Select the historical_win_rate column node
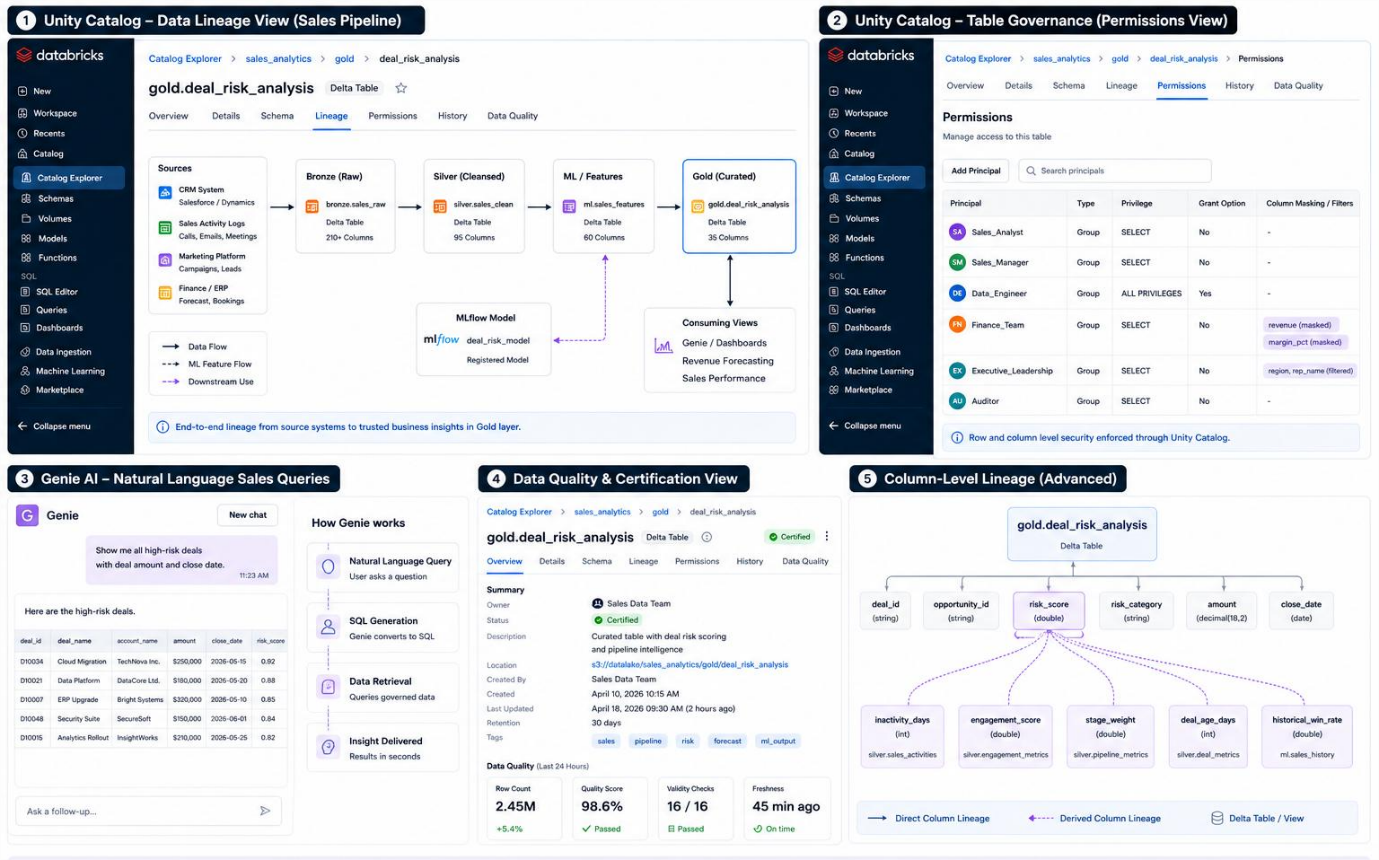The image size is (1379, 860). coord(1306,736)
